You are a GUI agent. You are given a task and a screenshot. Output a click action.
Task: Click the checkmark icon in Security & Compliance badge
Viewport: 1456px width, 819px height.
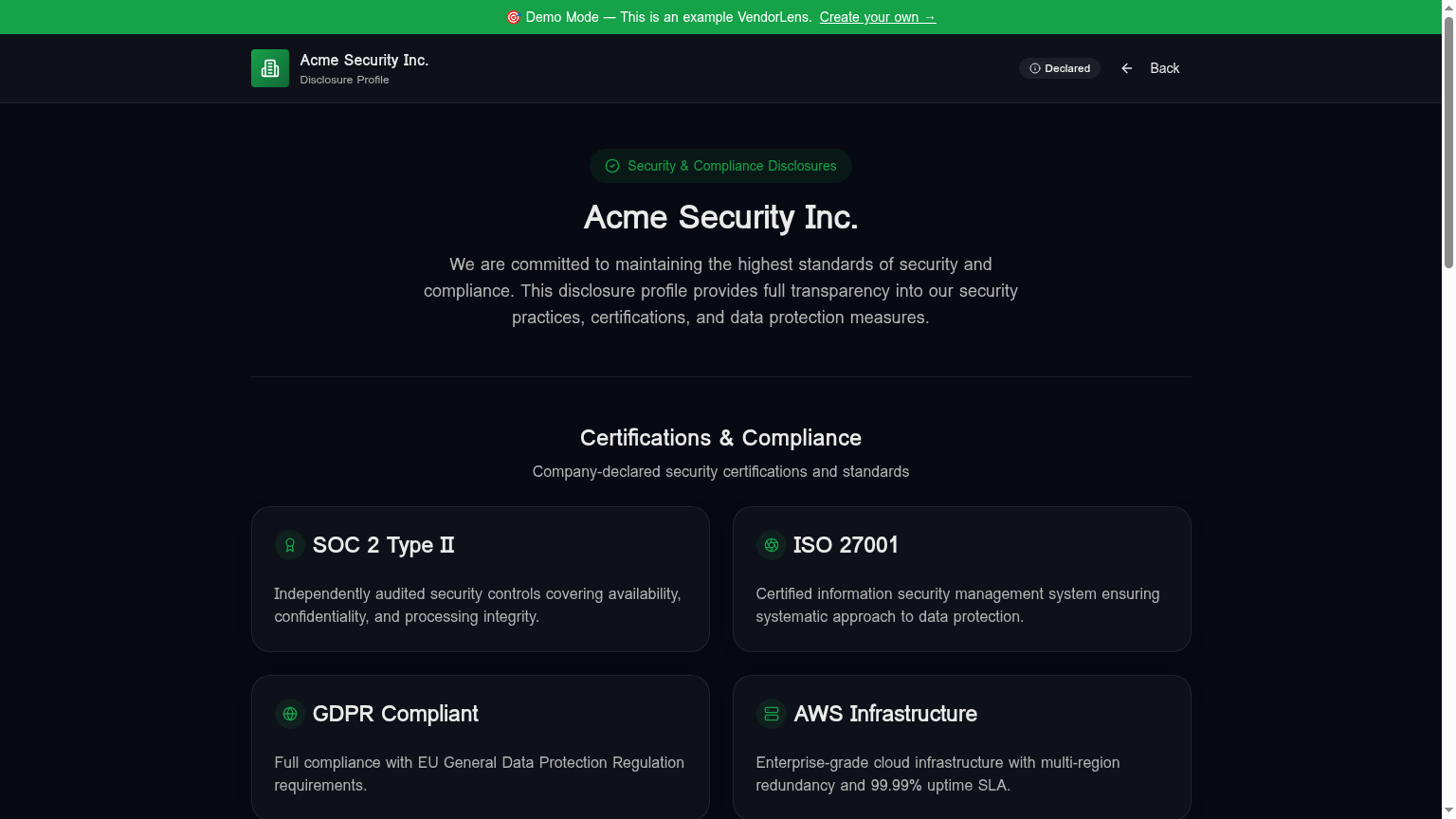coord(612,166)
